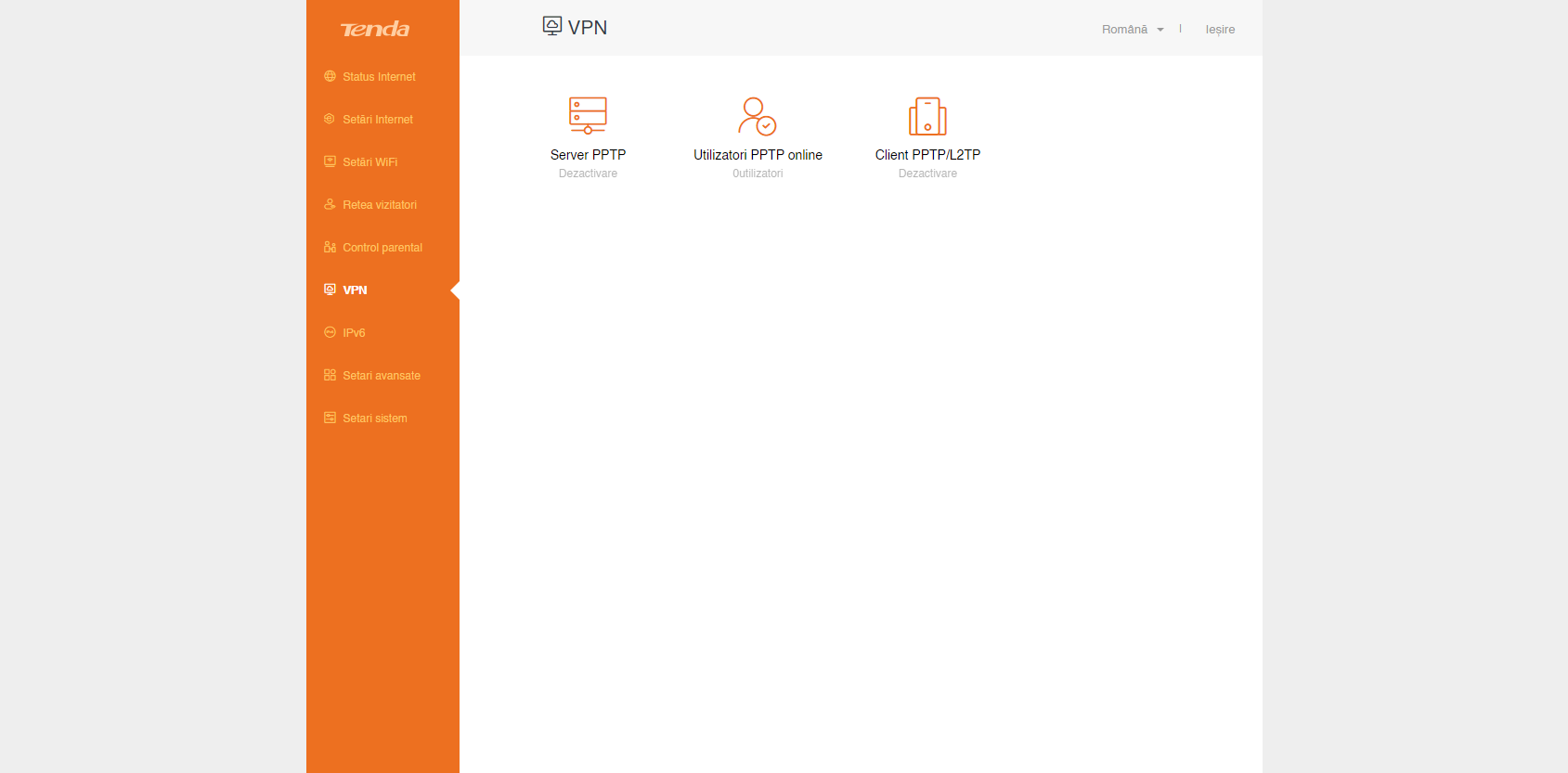This screenshot has width=1568, height=773.
Task: Go to Setari sistem in sidebar
Action: coord(375,419)
